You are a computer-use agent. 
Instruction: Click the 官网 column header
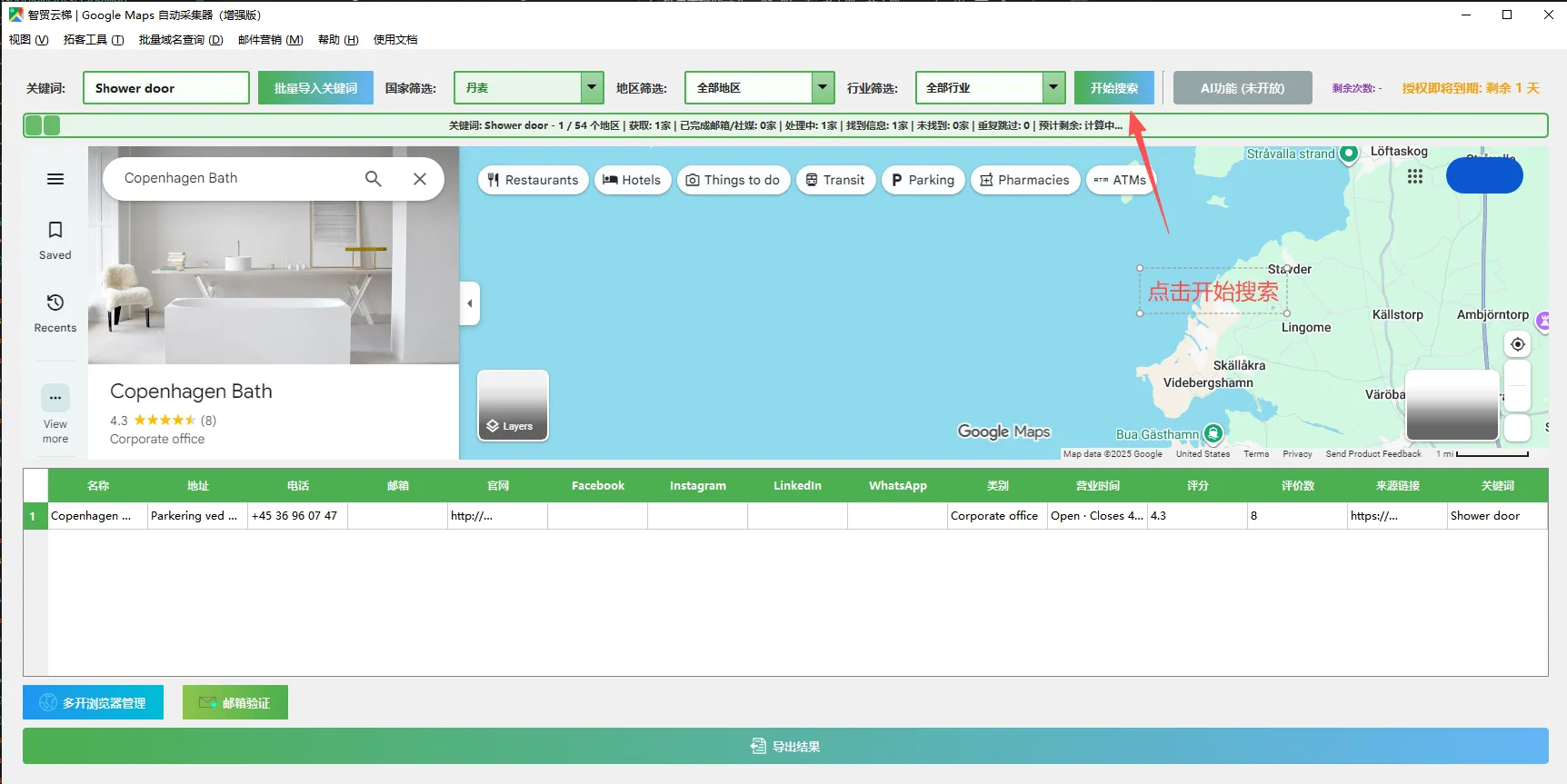[498, 486]
